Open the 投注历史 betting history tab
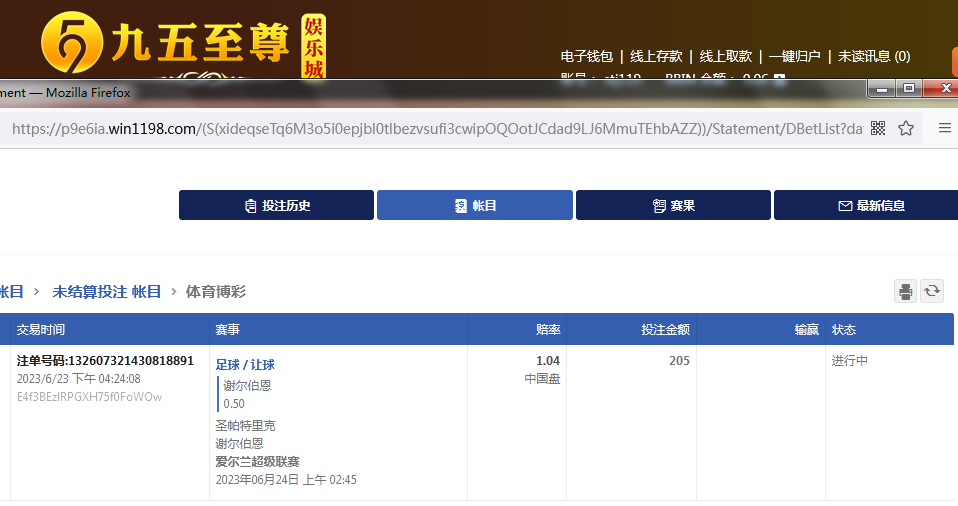This screenshot has width=958, height=506. (x=276, y=205)
